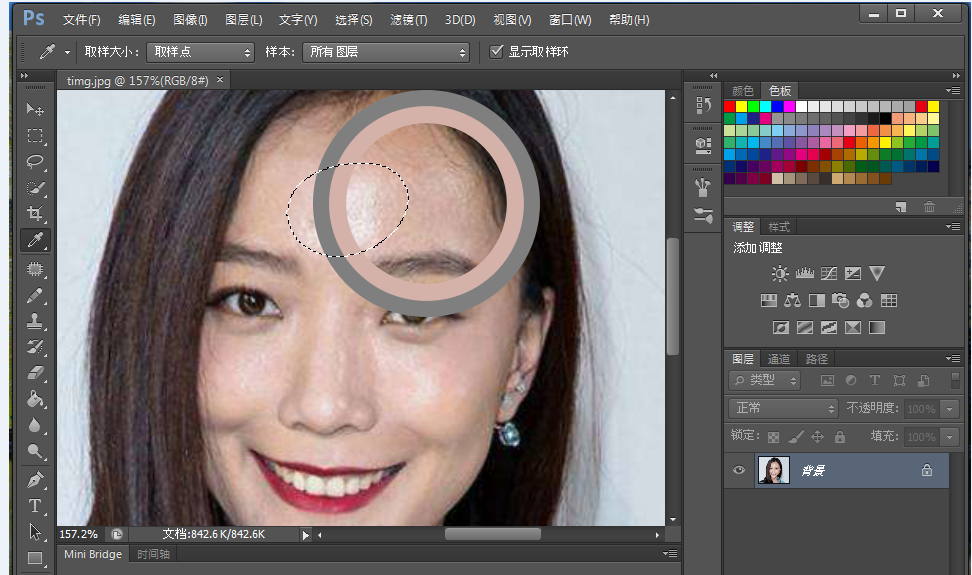Add a Photo Filter adjustment
This screenshot has width=972, height=575.
coord(841,301)
